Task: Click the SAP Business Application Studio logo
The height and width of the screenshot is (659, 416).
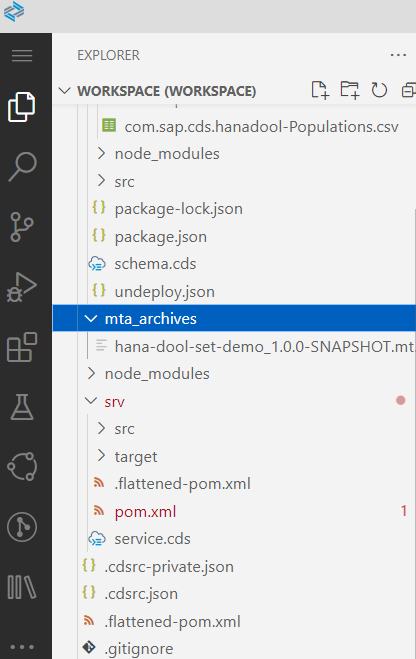Action: (x=14, y=11)
